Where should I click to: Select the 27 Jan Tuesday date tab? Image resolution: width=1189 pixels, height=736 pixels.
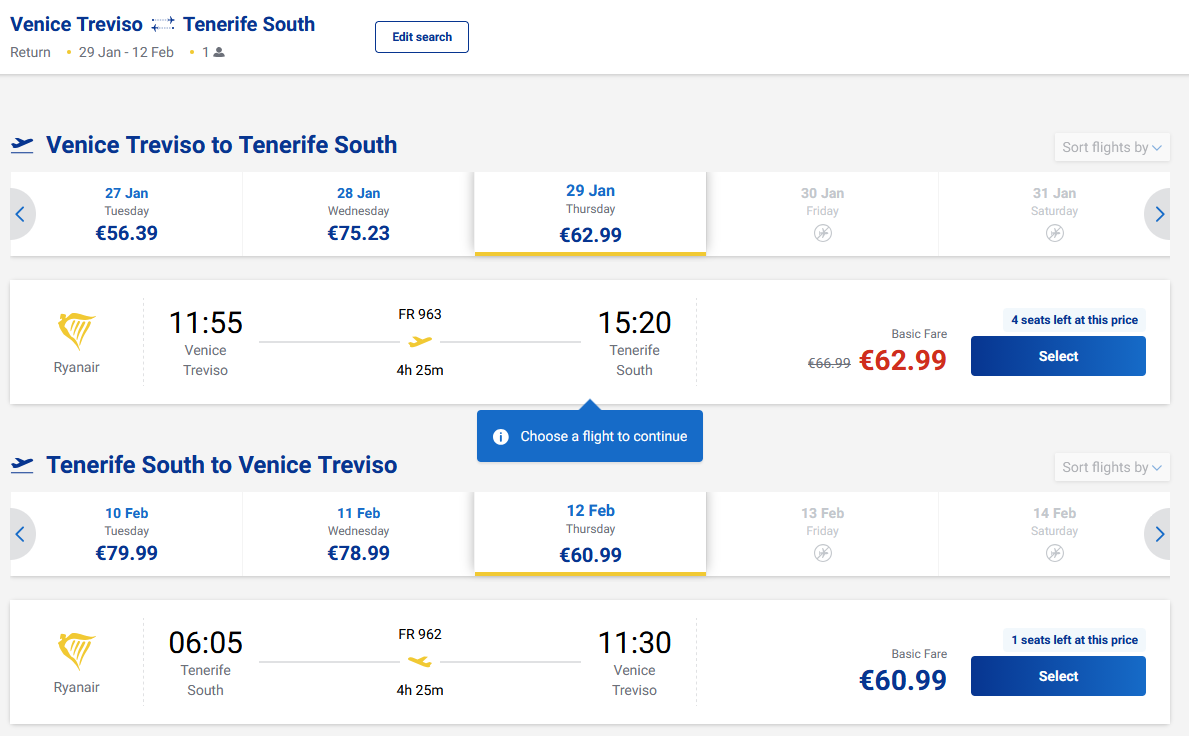[x=127, y=214]
